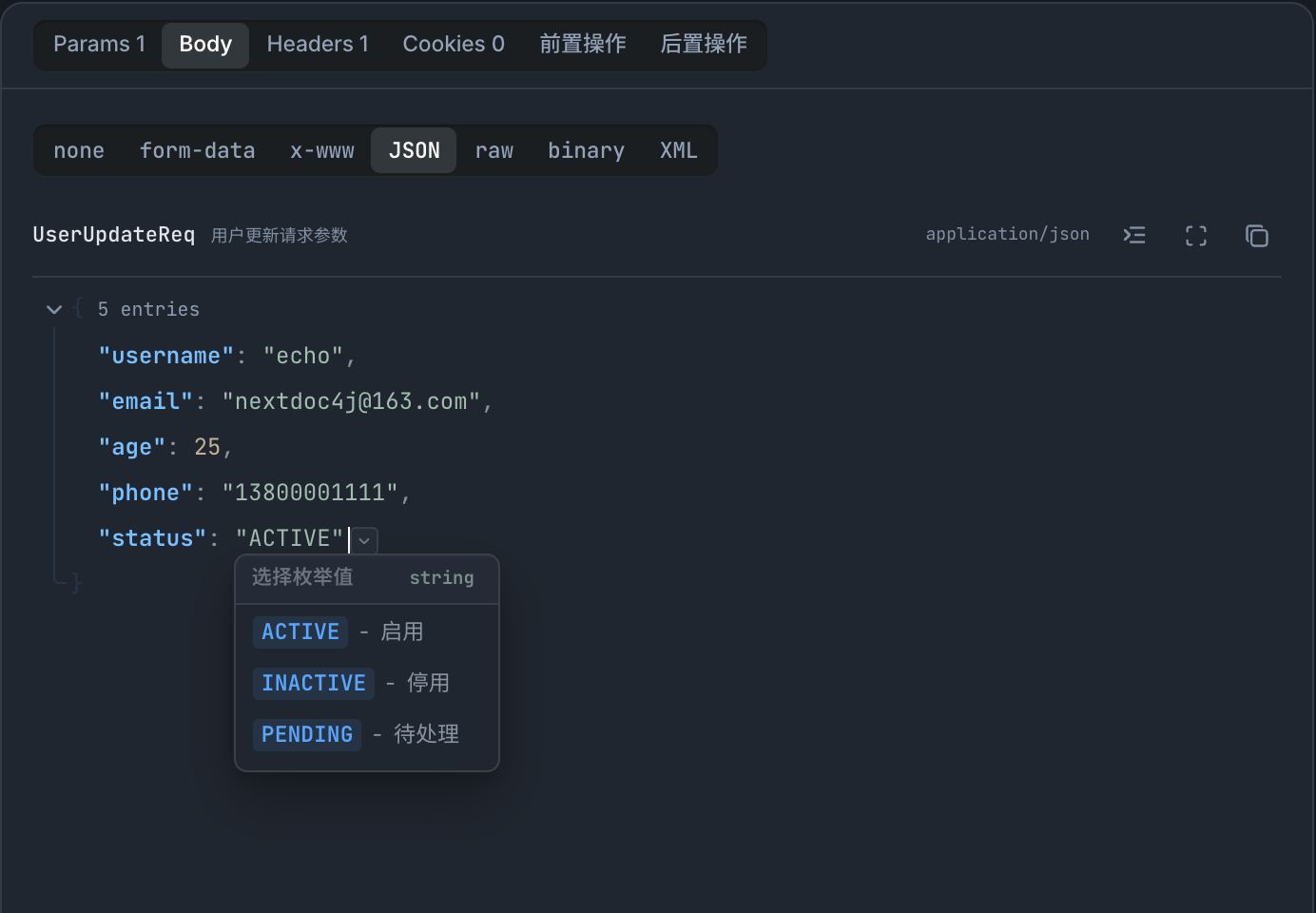Choose x-www body type

(x=321, y=150)
